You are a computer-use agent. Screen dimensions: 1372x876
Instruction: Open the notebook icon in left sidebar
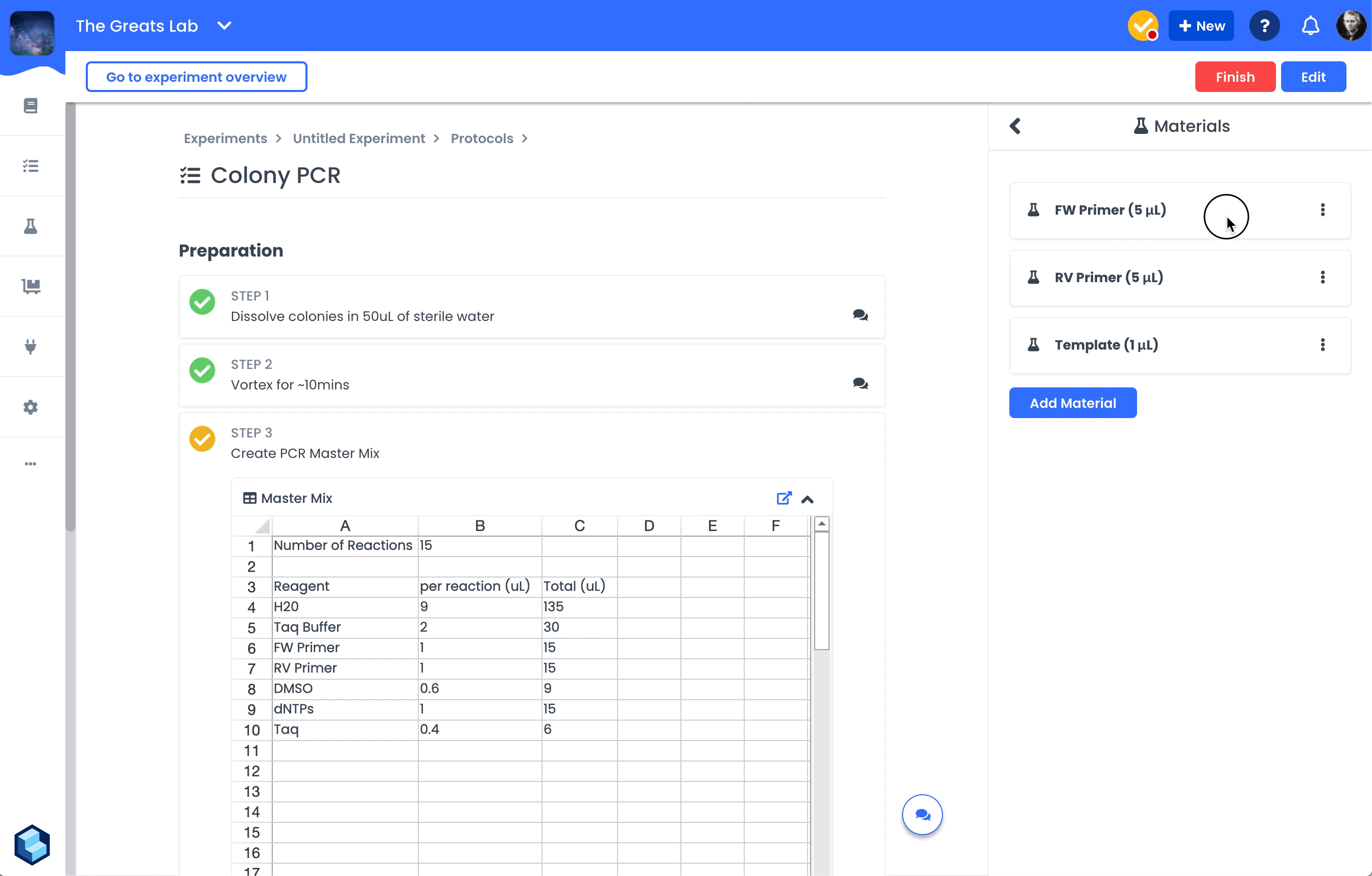coord(31,105)
